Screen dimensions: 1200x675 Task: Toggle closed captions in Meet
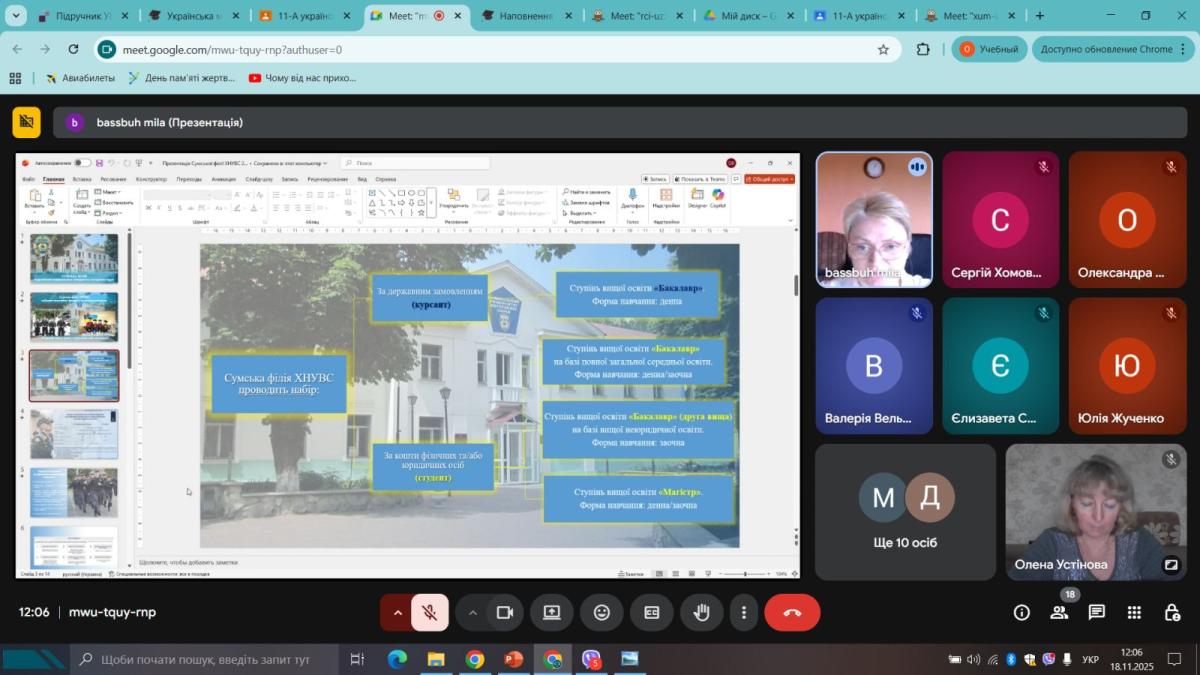tap(652, 613)
